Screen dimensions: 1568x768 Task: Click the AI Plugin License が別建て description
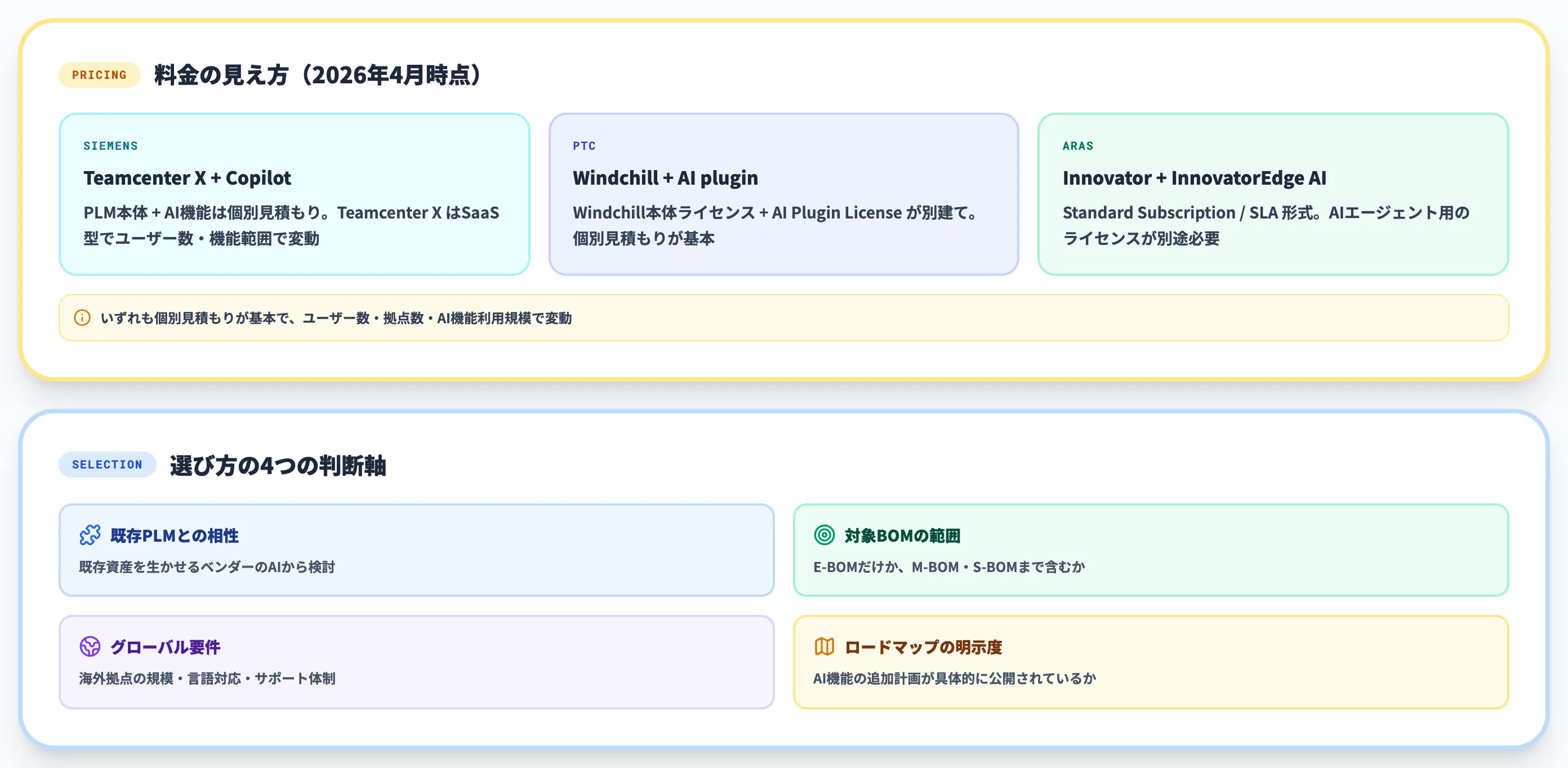point(776,225)
